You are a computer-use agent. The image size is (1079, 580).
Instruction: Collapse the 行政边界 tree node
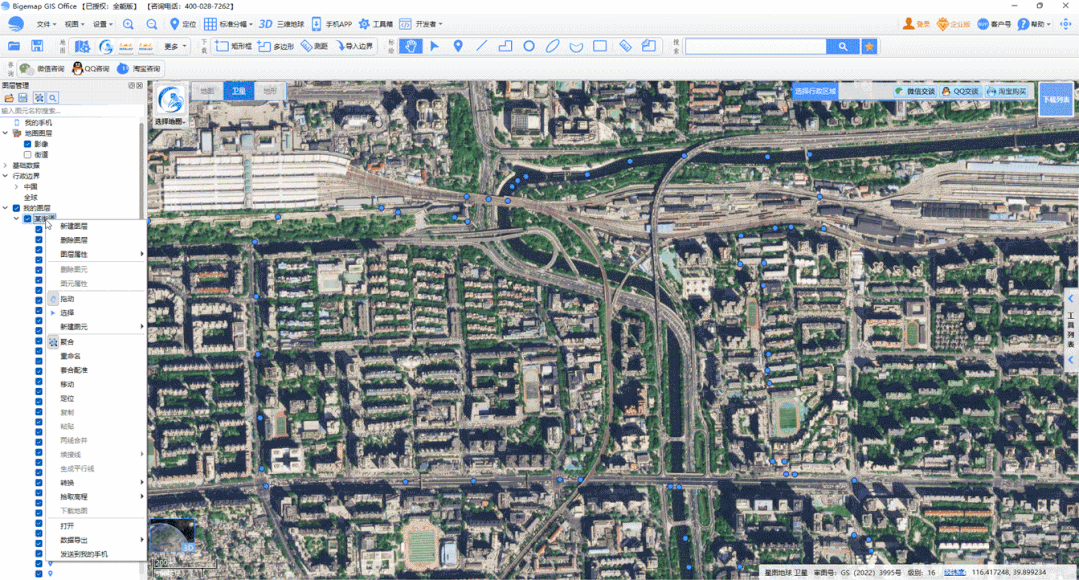(6, 176)
